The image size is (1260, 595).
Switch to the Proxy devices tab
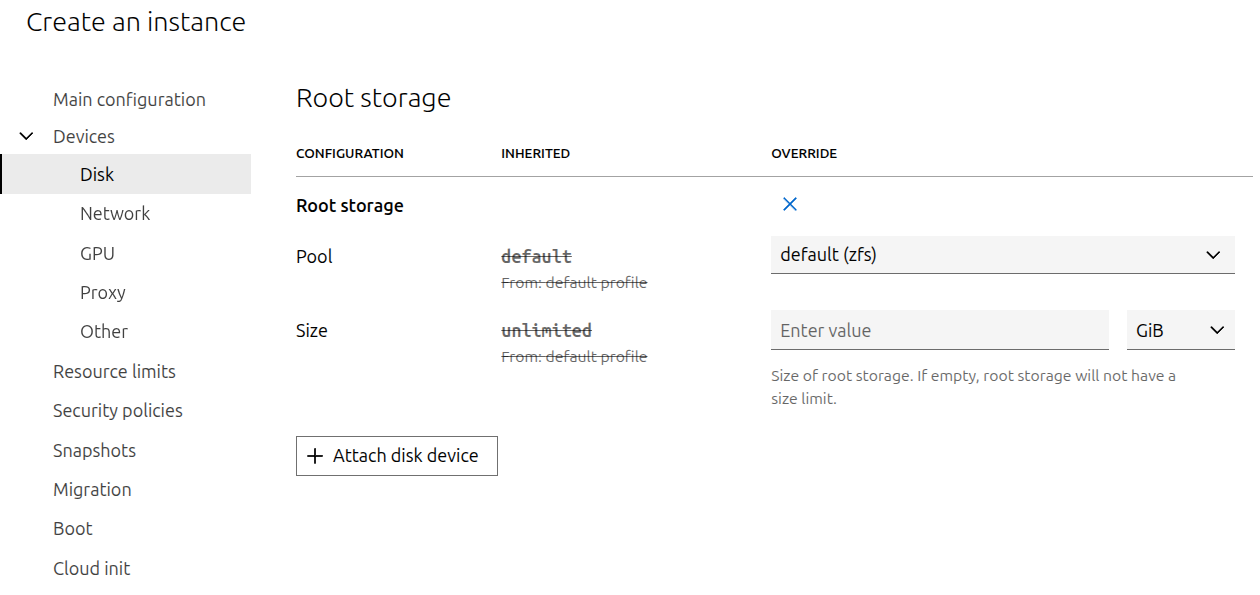pos(103,293)
